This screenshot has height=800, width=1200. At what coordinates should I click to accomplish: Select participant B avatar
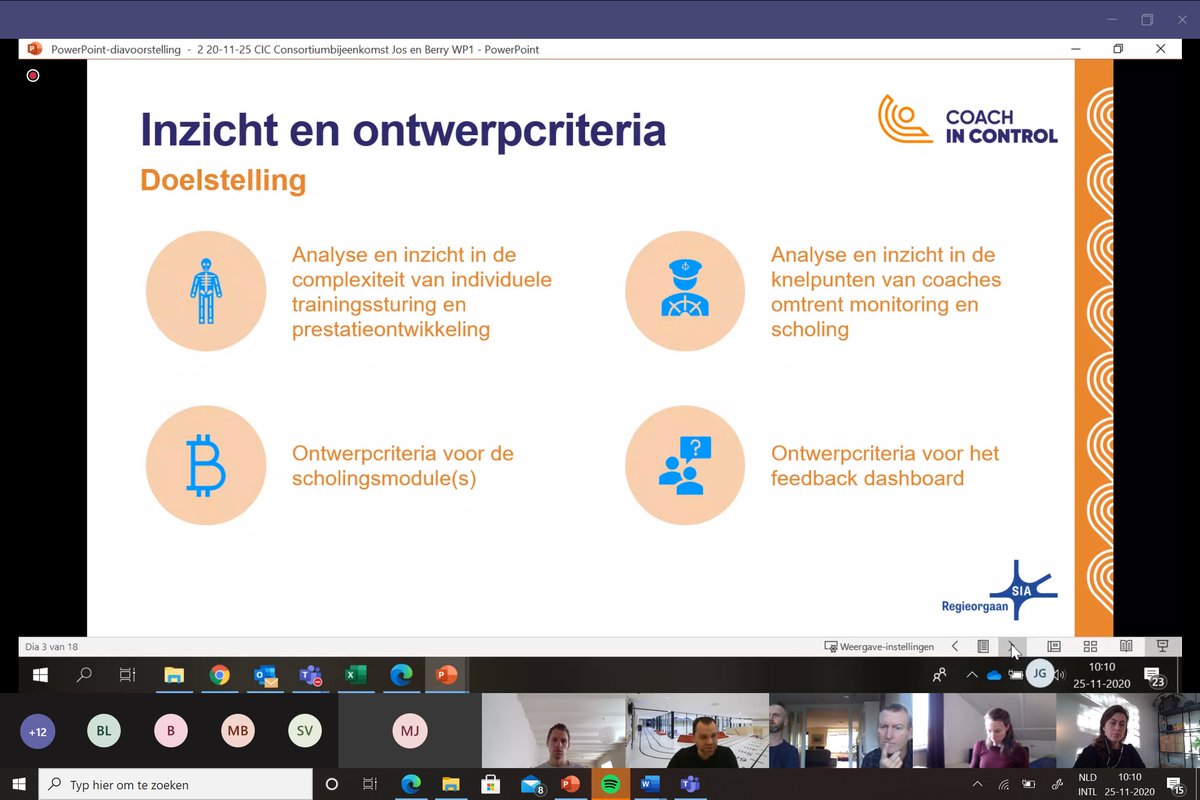pyautogui.click(x=171, y=732)
